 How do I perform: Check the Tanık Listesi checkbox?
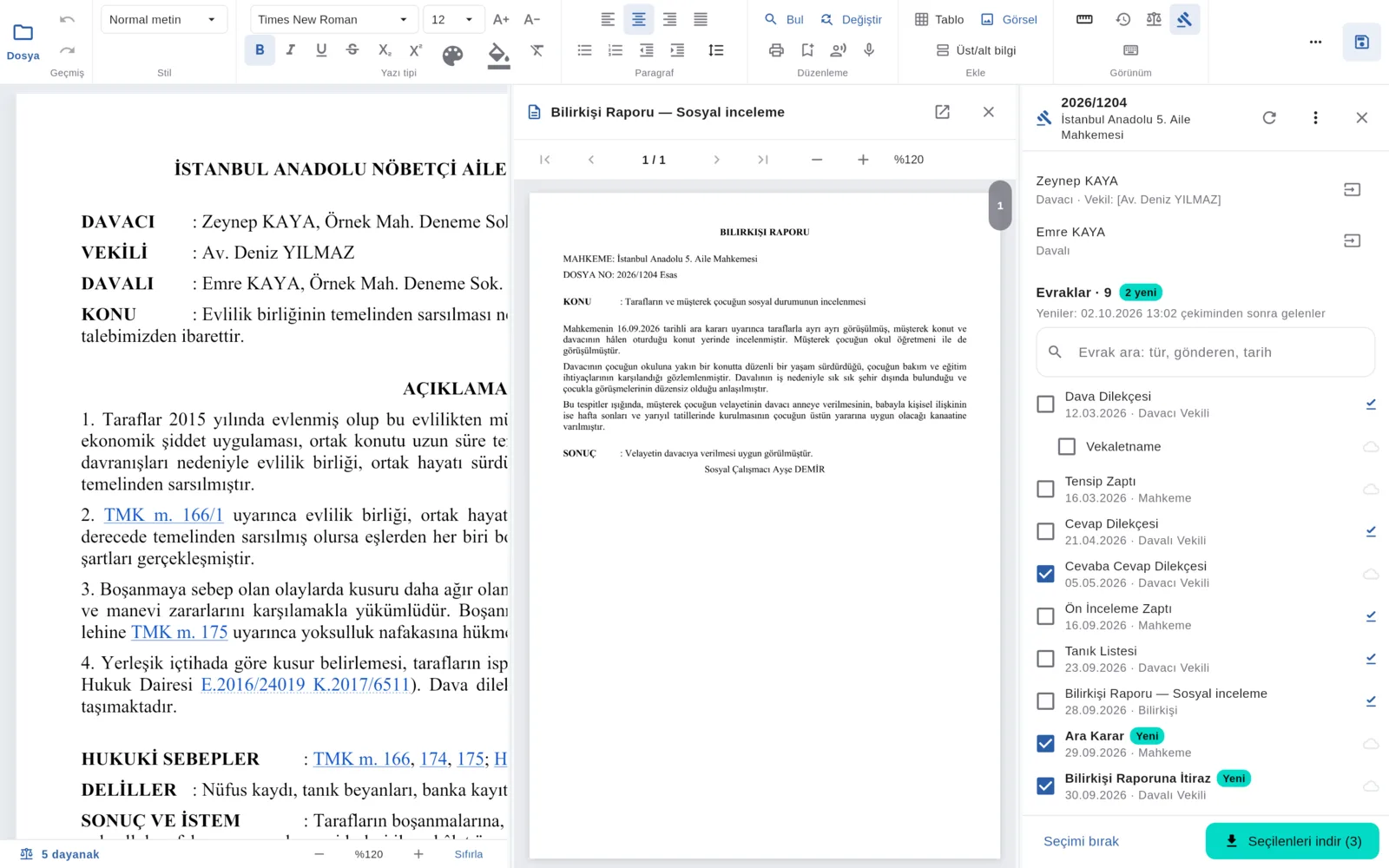coord(1046,659)
